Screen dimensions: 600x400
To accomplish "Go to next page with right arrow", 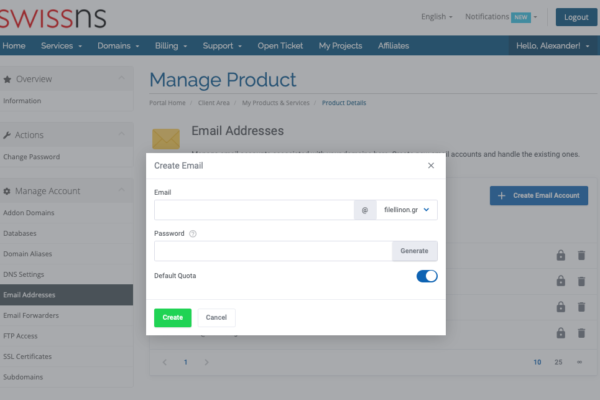I will click(206, 362).
